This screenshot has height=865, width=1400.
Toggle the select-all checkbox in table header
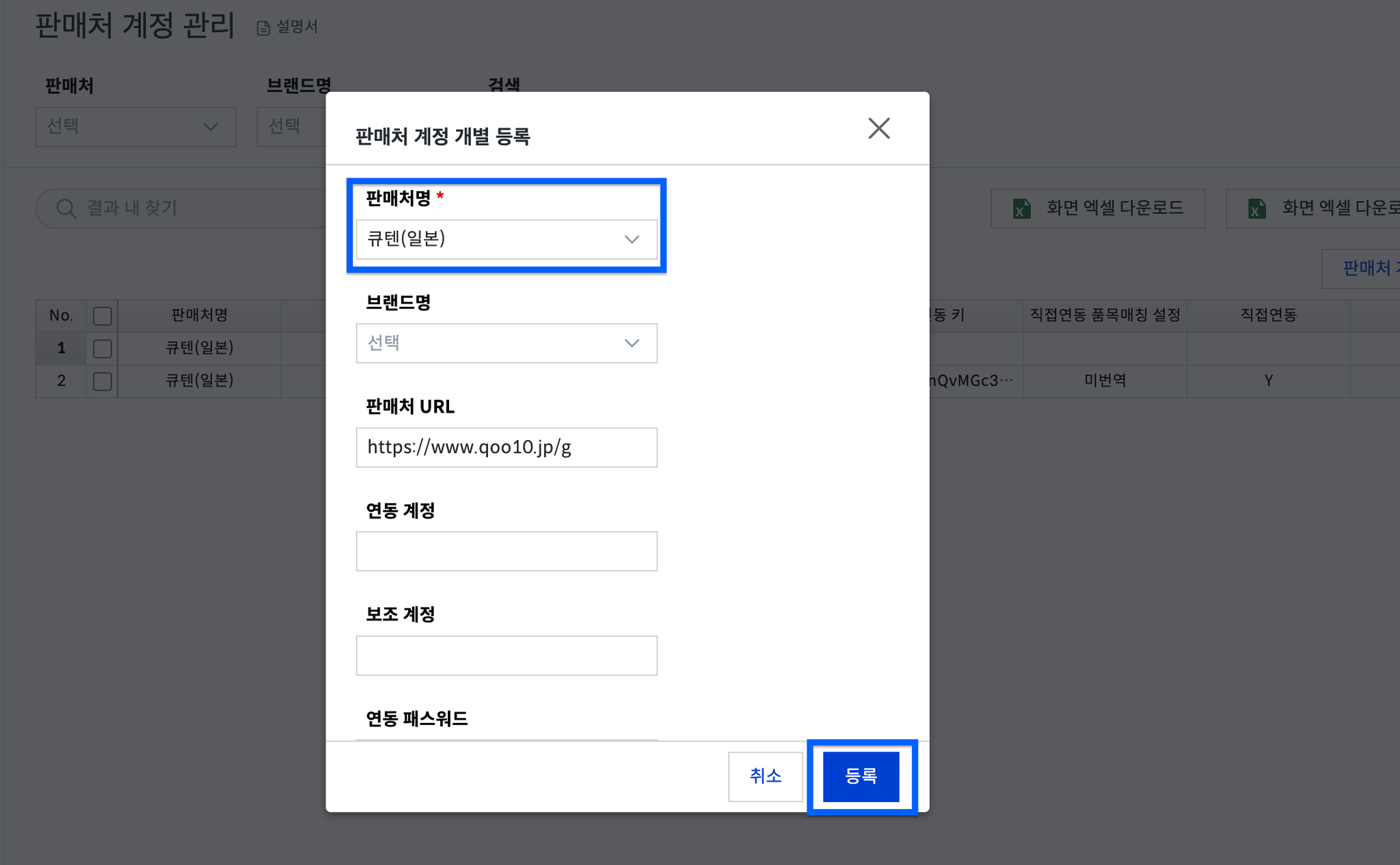[x=103, y=316]
